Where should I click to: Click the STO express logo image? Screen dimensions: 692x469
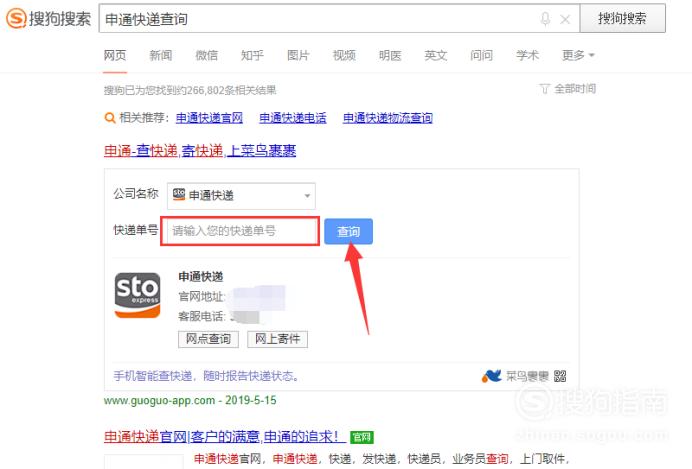click(x=137, y=295)
